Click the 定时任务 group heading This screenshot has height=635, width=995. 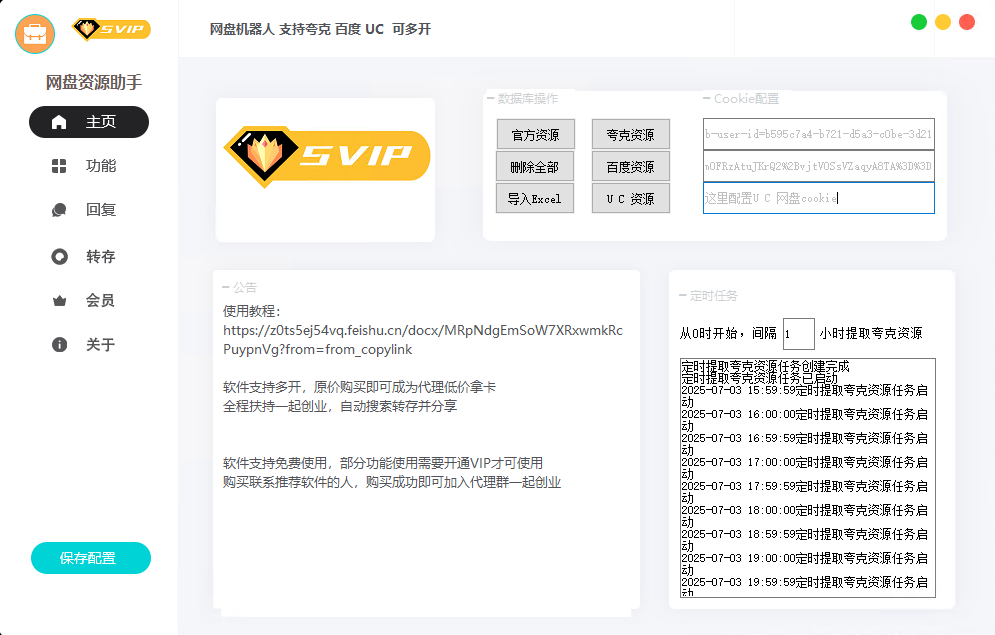coord(714,296)
